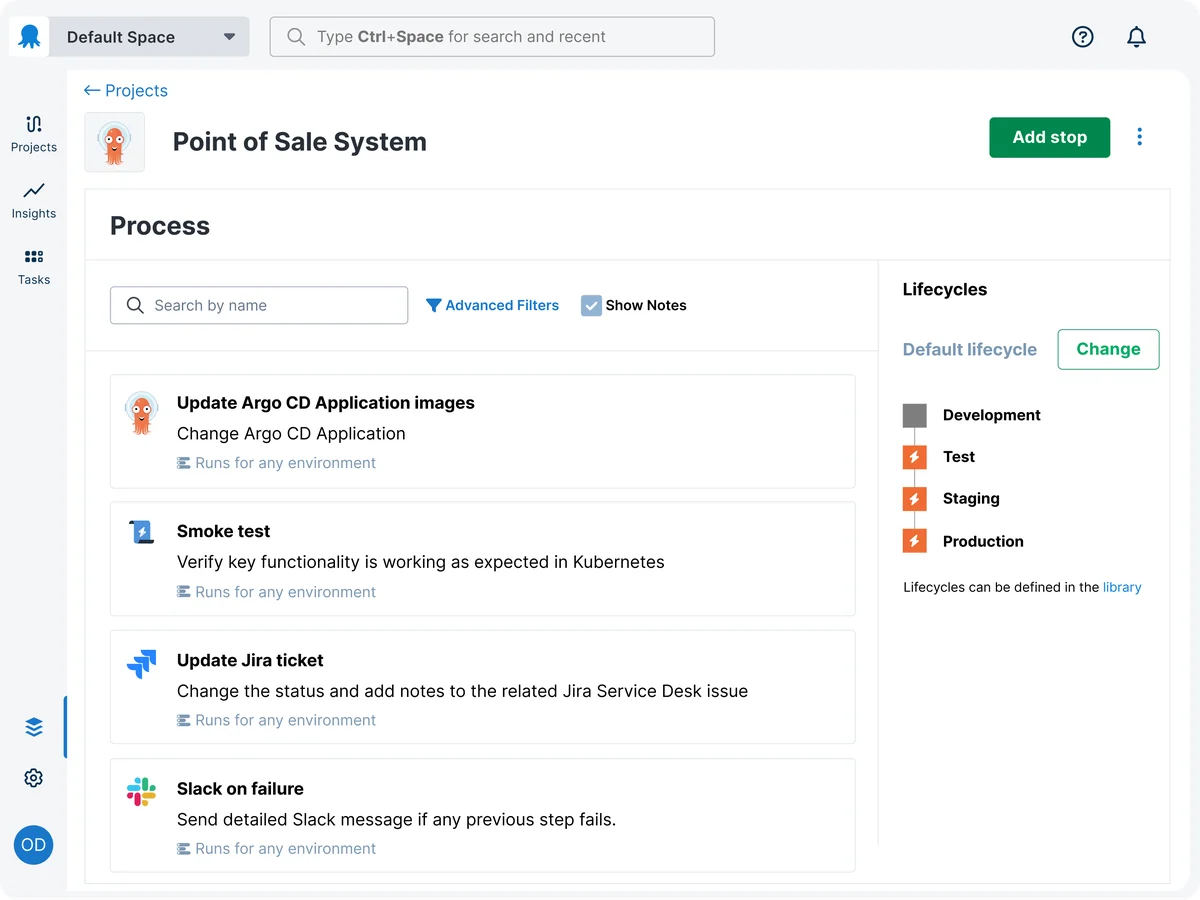This screenshot has width=1200, height=900.
Task: Open the notifications bell icon
Action: (1136, 37)
